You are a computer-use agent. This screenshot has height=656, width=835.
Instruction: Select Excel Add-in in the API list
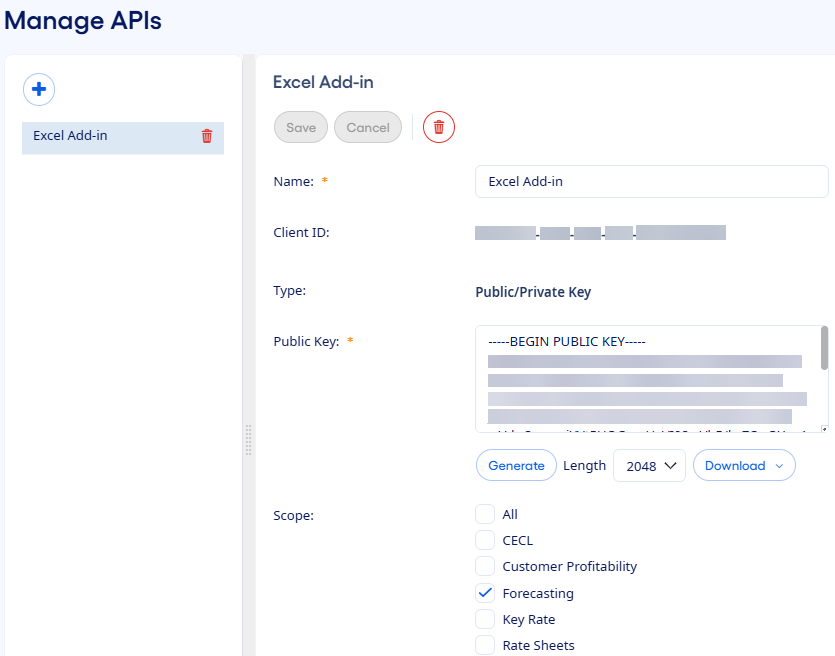(123, 138)
